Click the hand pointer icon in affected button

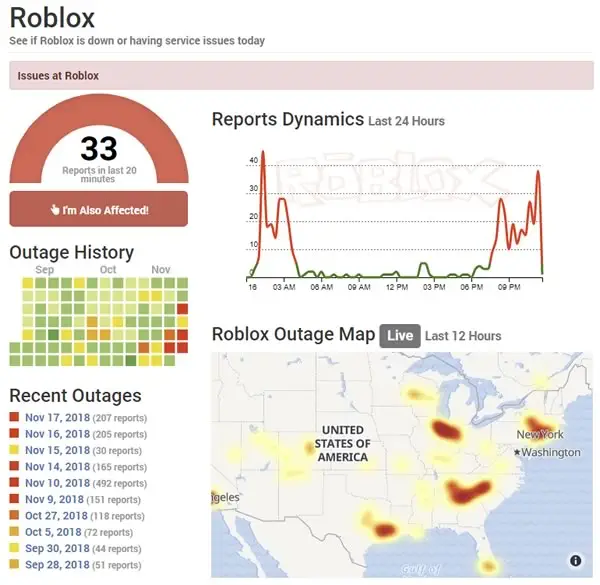click(x=55, y=210)
